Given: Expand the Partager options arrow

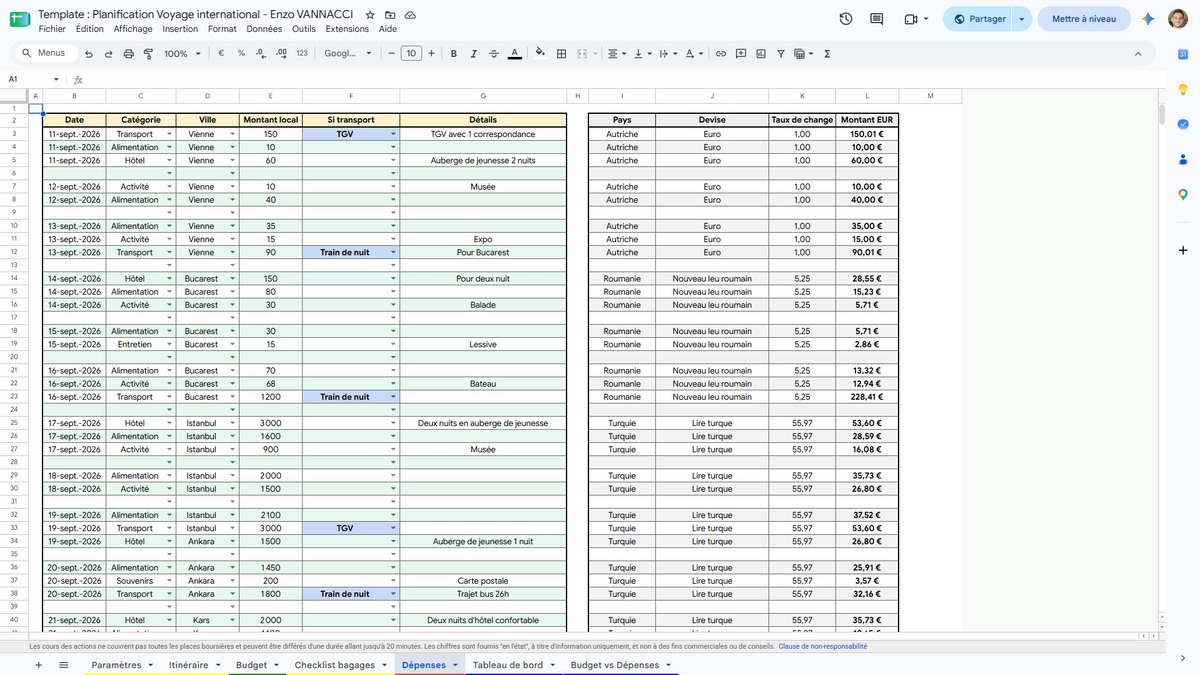Looking at the screenshot, I should point(1021,19).
